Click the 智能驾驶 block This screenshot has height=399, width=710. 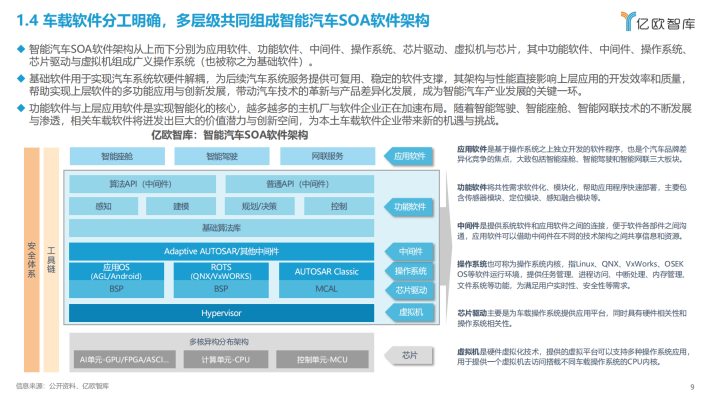(x=222, y=156)
